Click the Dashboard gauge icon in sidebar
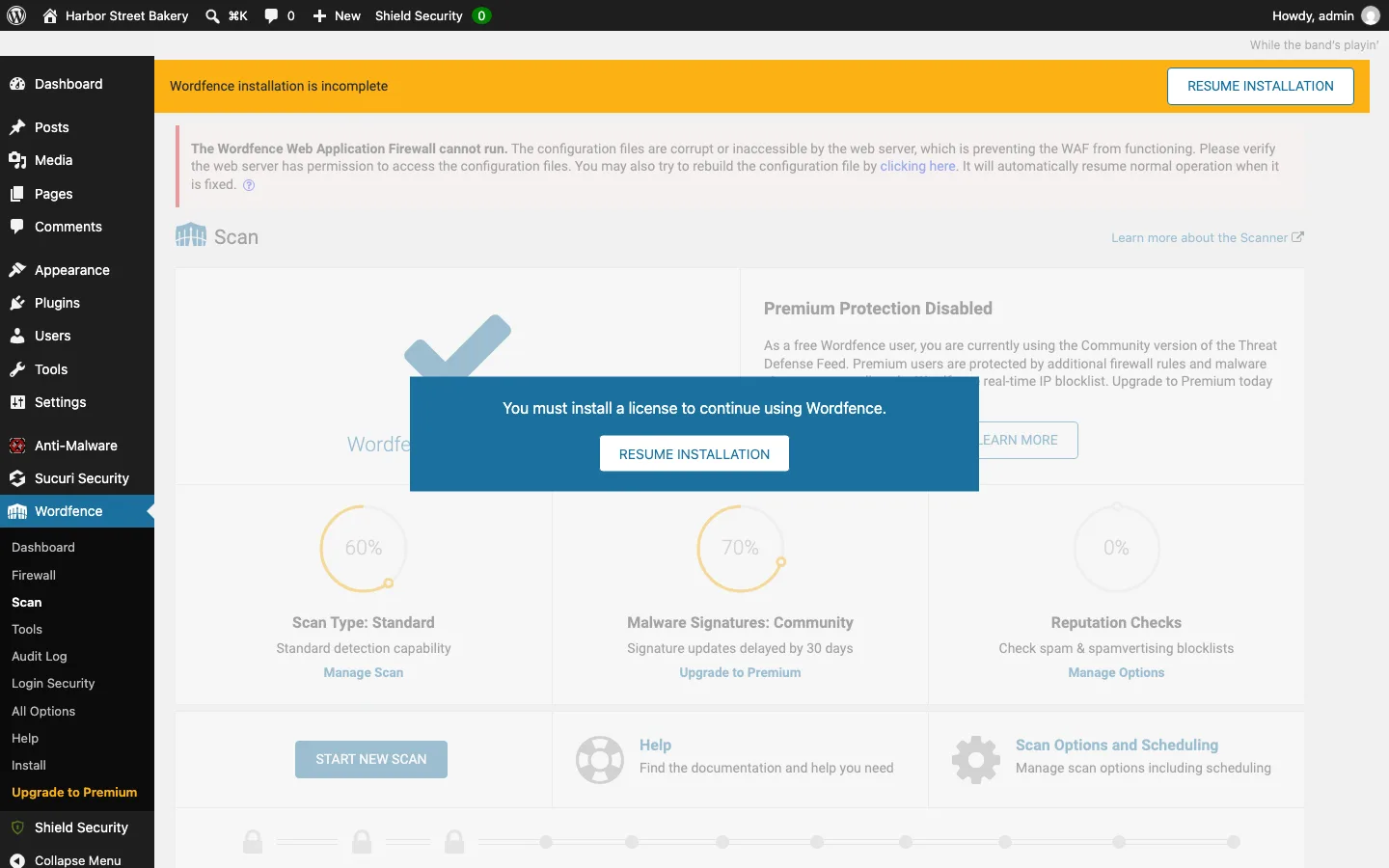The height and width of the screenshot is (868, 1389). click(x=17, y=84)
